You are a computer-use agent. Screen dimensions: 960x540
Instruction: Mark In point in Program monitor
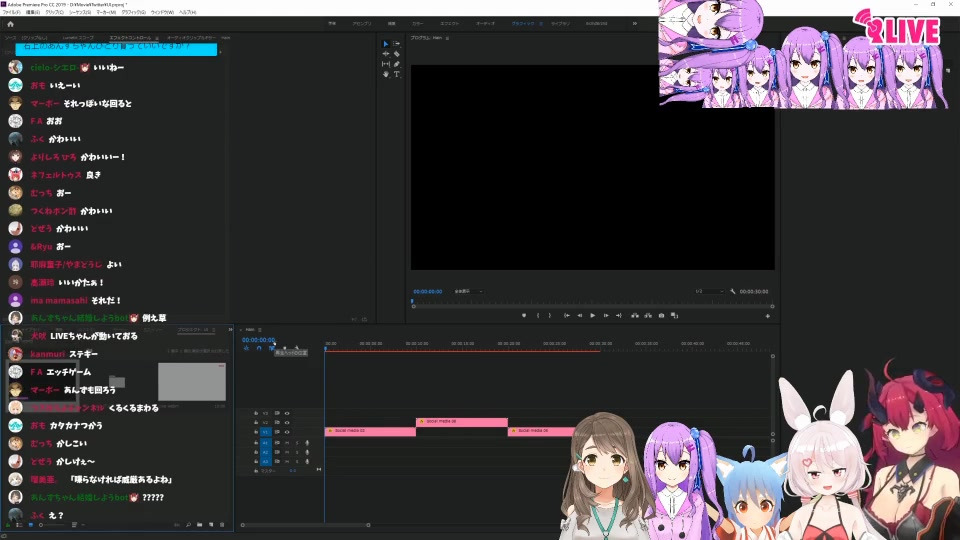point(538,315)
